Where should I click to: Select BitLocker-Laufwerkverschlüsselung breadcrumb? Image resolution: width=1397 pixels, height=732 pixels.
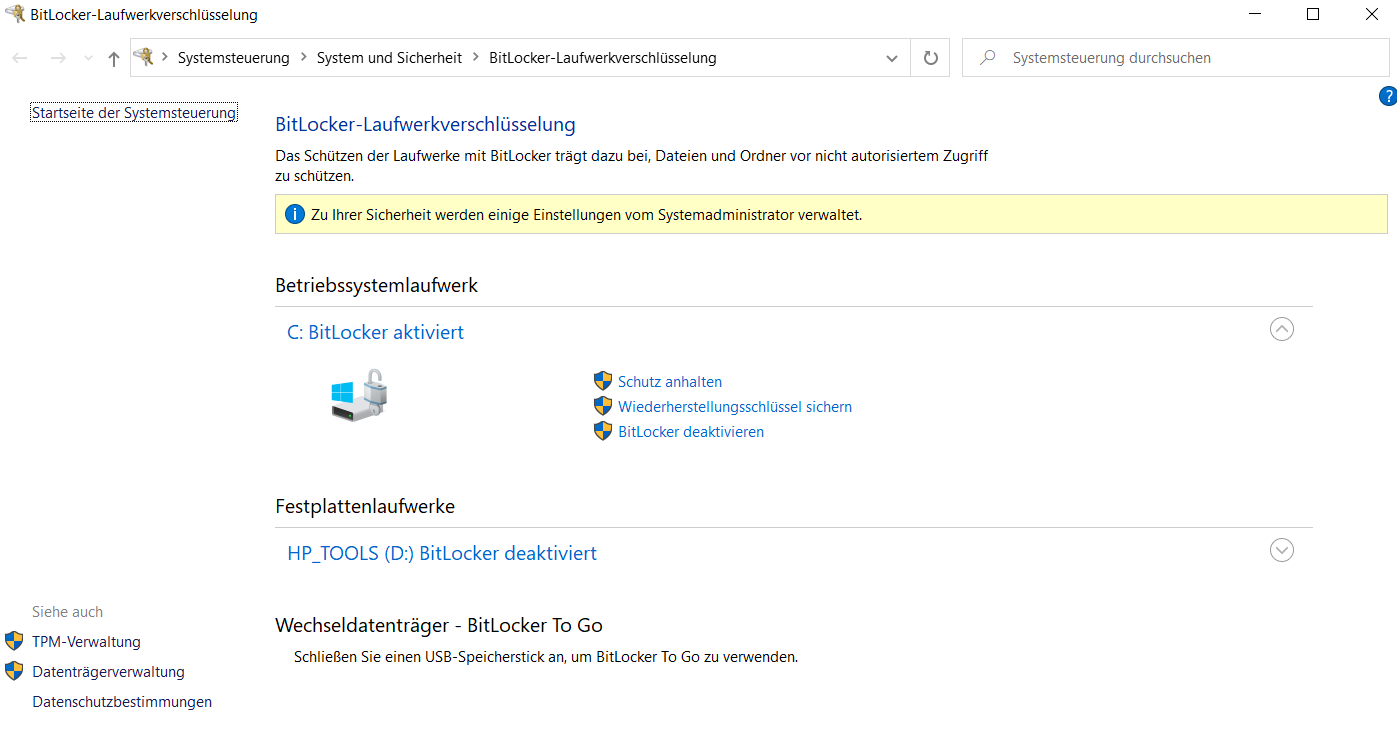(x=603, y=58)
